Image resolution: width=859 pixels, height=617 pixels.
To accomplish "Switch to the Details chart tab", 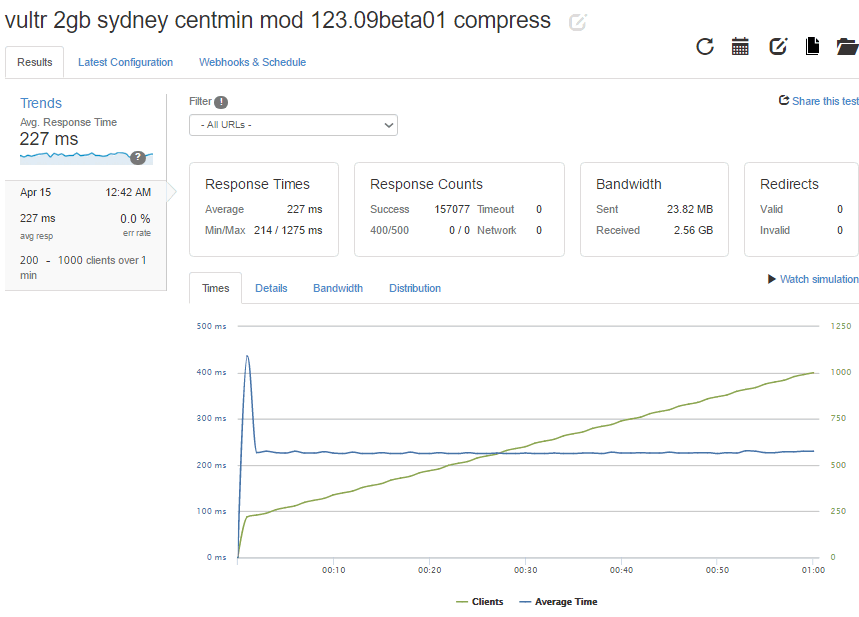I will click(x=271, y=288).
